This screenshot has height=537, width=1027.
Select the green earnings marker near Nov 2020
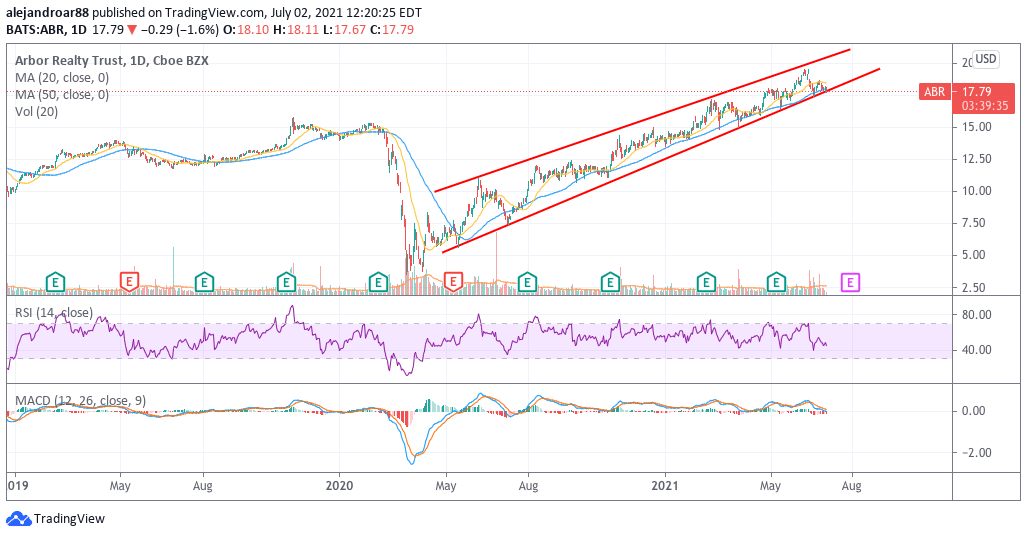click(x=610, y=282)
